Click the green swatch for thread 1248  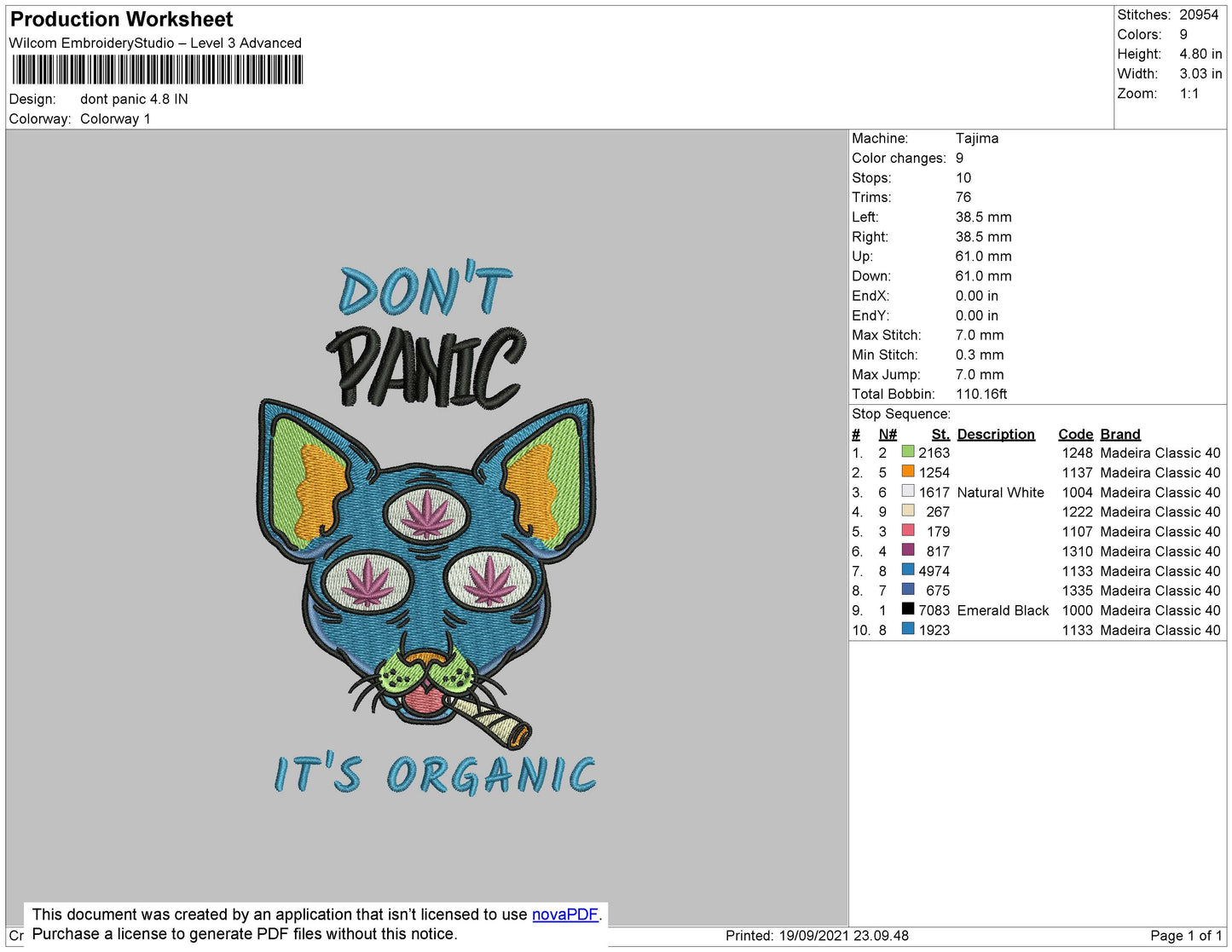point(908,453)
